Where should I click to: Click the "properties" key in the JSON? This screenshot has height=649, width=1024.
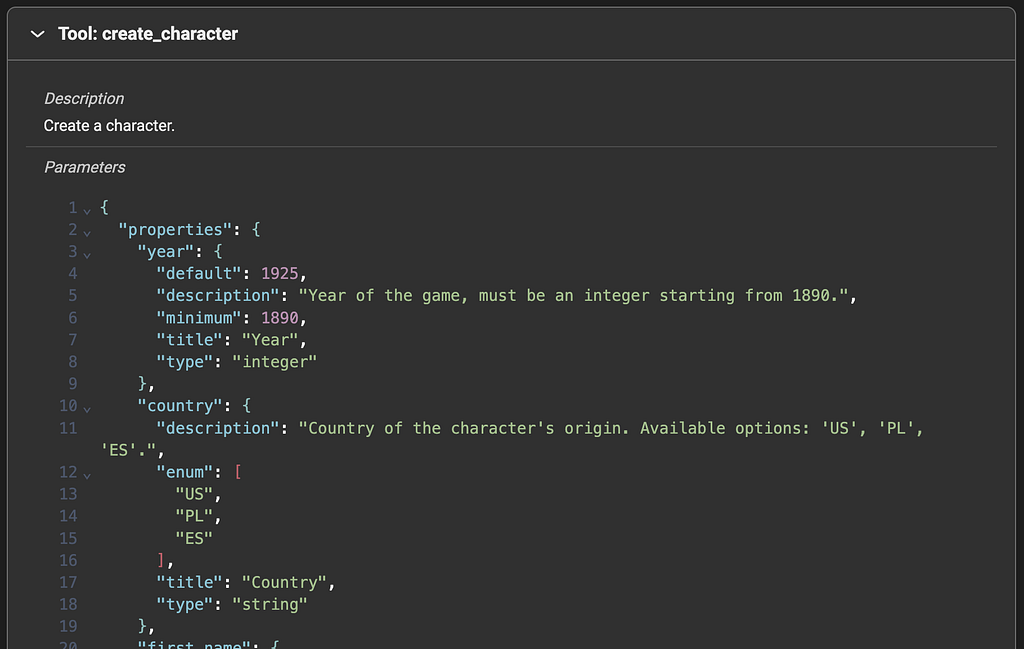[175, 230]
